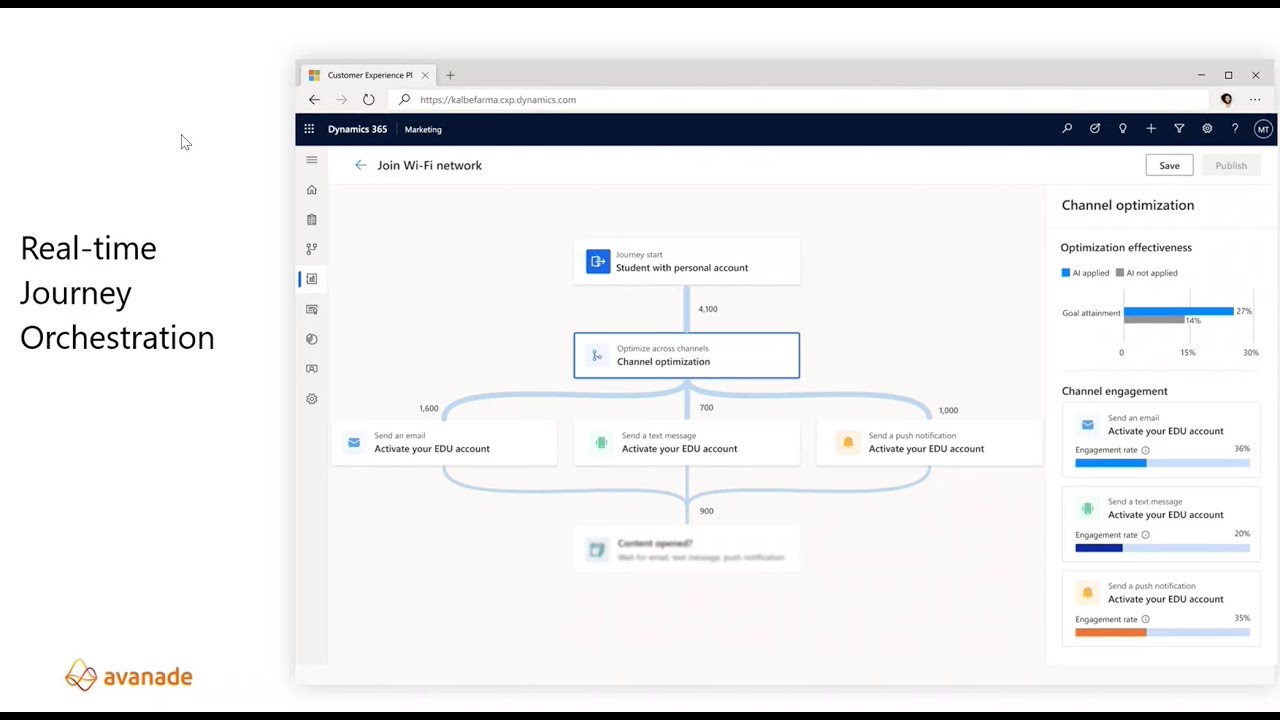Select the Send a text message tile
The image size is (1280, 720).
coord(687,442)
